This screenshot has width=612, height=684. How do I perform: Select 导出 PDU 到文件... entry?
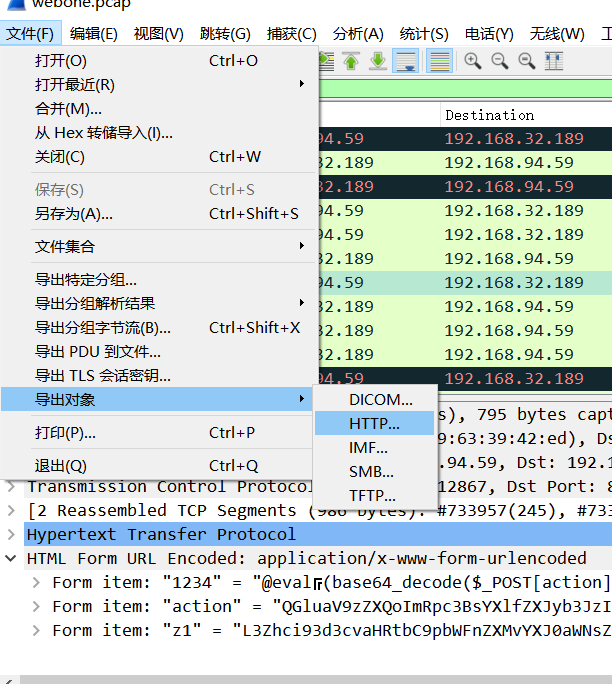159,352
